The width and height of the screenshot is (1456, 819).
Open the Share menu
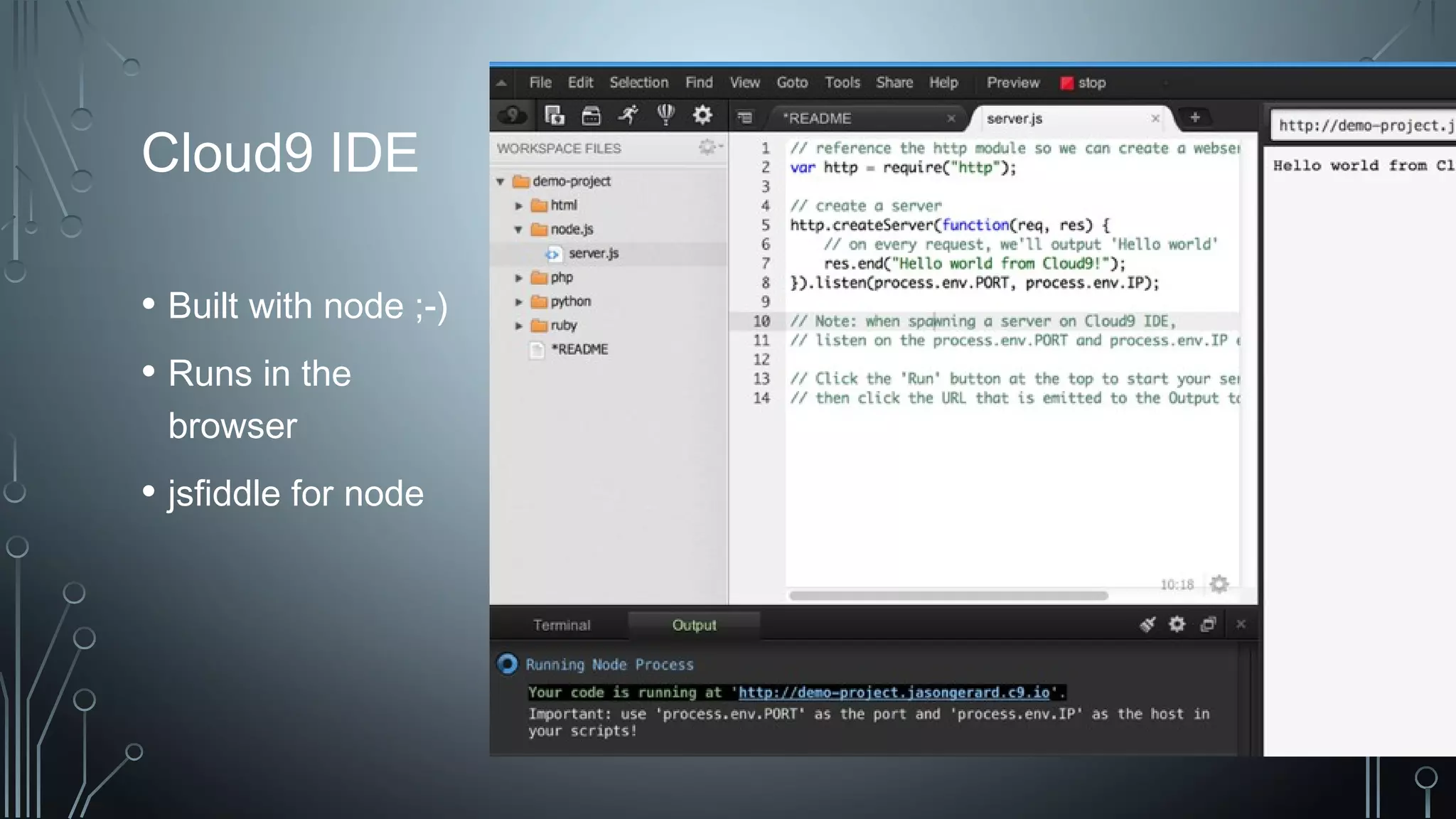(x=894, y=82)
